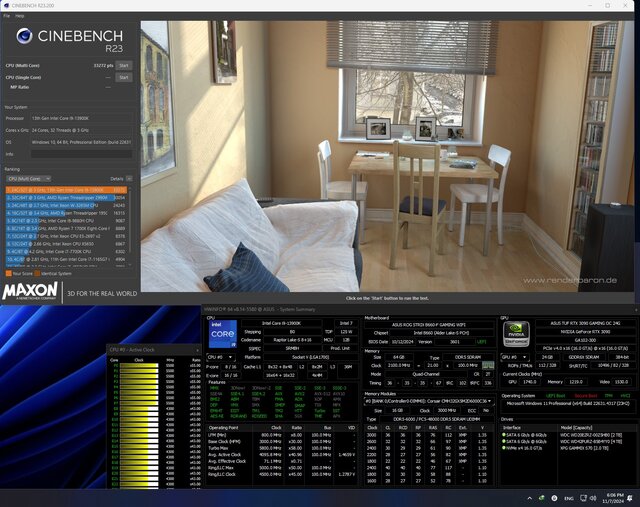The width and height of the screenshot is (640, 507).
Task: Open the Help menu
Action: coord(19,16)
